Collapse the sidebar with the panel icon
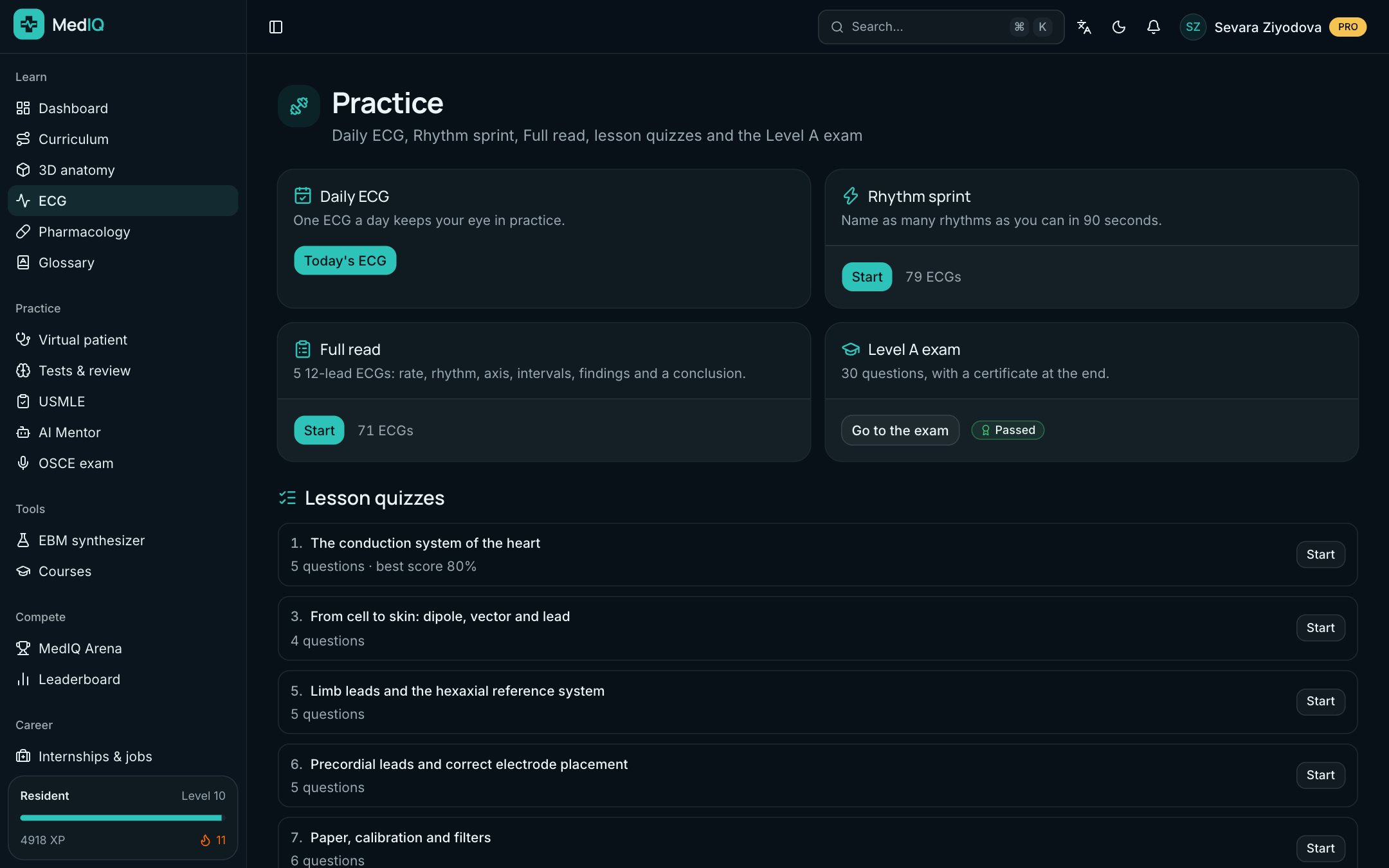 click(276, 27)
